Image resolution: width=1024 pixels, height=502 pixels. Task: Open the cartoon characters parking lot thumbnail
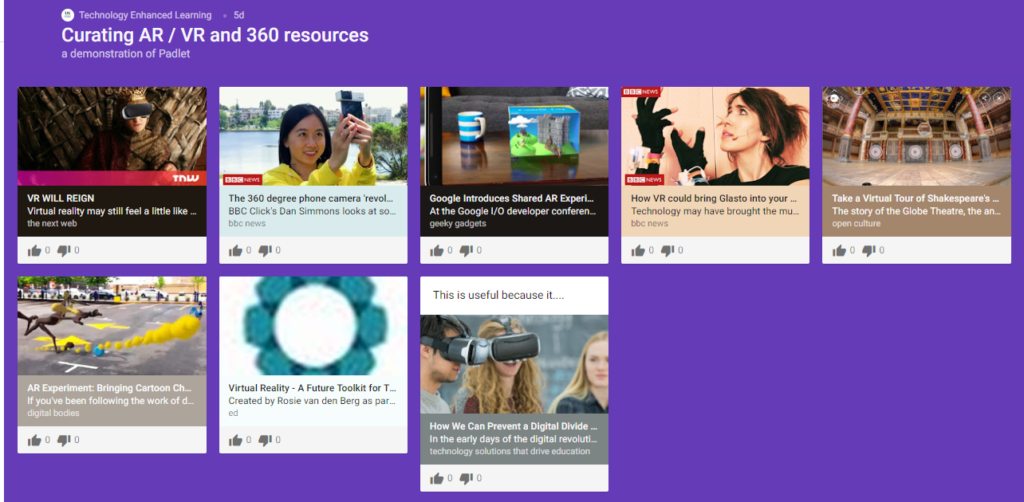point(112,326)
